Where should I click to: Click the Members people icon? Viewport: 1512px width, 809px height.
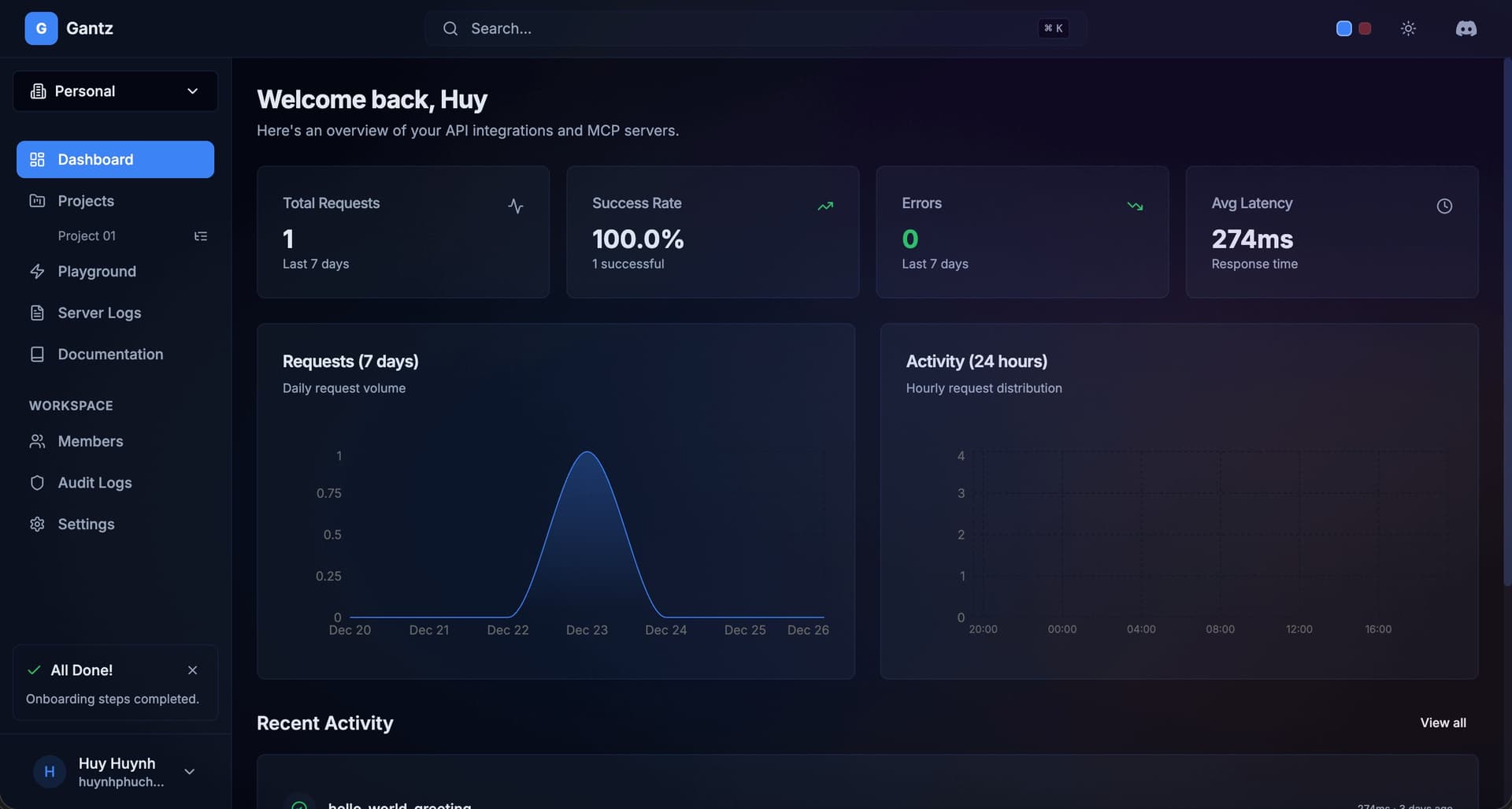pos(37,441)
